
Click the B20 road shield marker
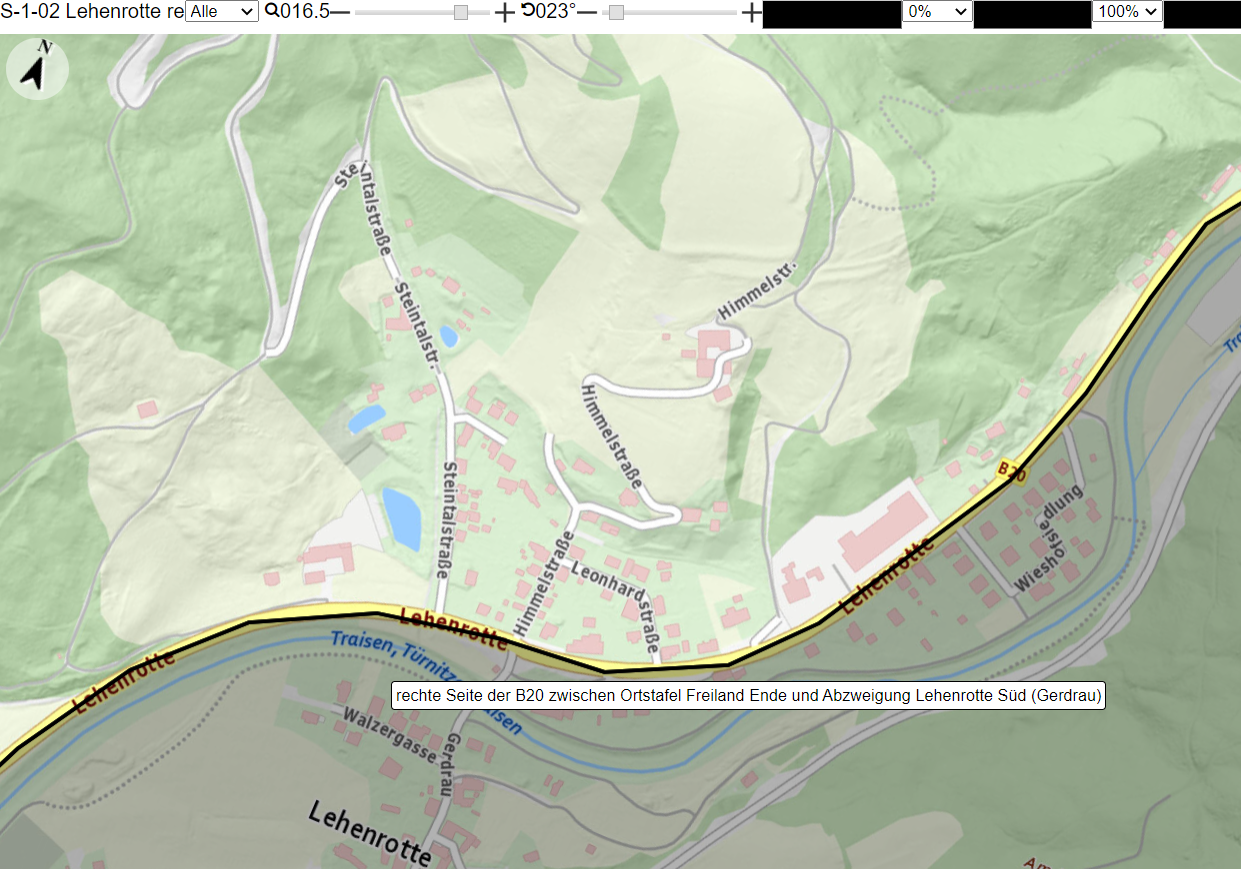click(x=1012, y=472)
